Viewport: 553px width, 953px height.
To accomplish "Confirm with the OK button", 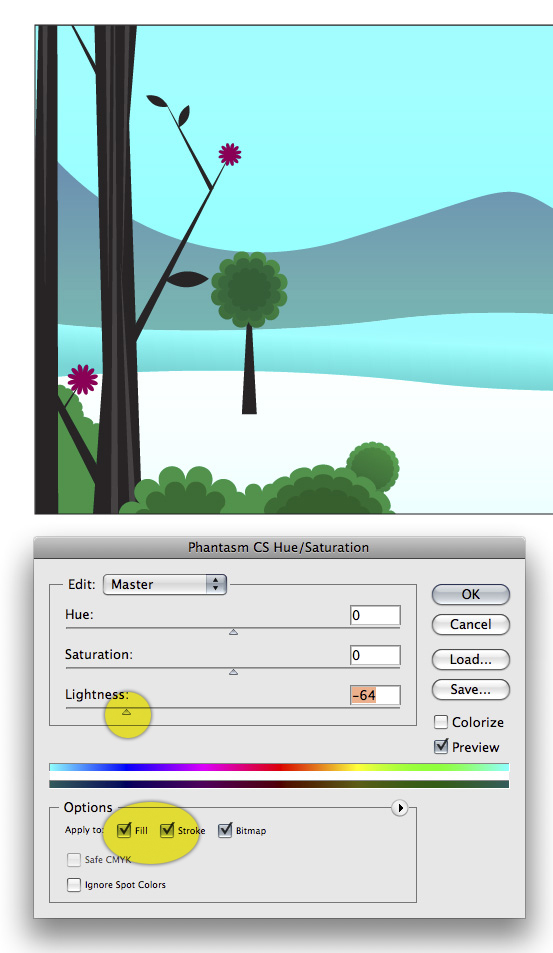I will coord(470,594).
